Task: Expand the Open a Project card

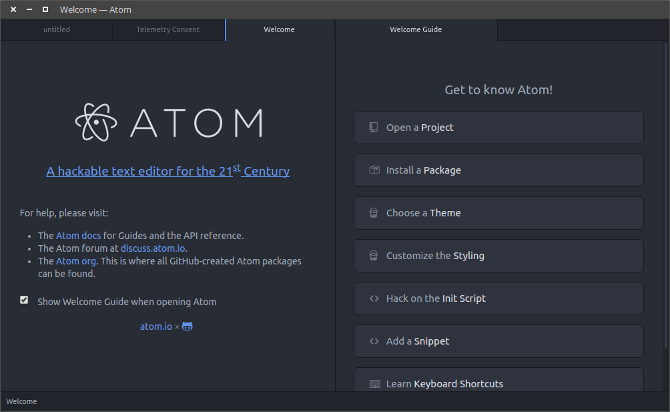Action: [499, 127]
